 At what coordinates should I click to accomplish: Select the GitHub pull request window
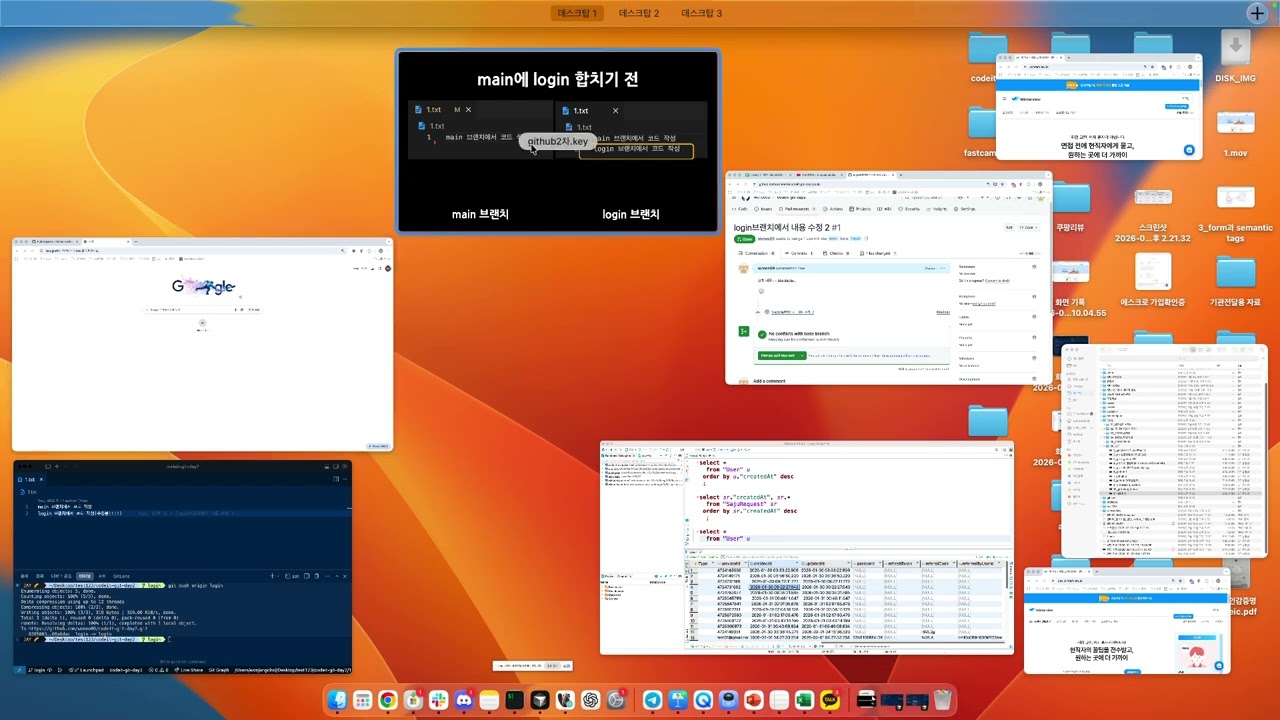[x=888, y=278]
